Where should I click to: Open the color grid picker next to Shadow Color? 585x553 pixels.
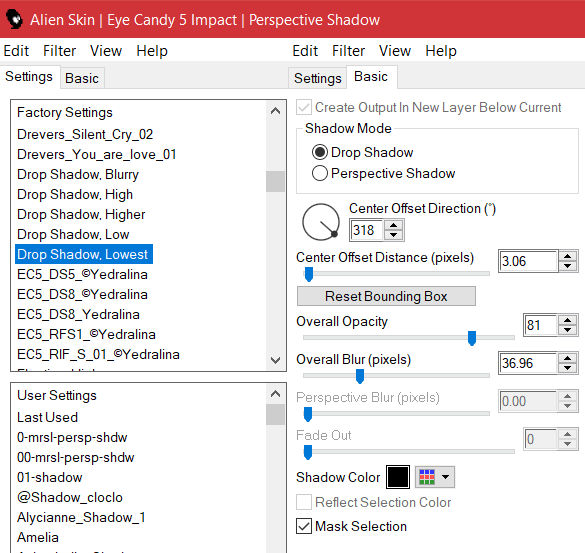coord(435,477)
